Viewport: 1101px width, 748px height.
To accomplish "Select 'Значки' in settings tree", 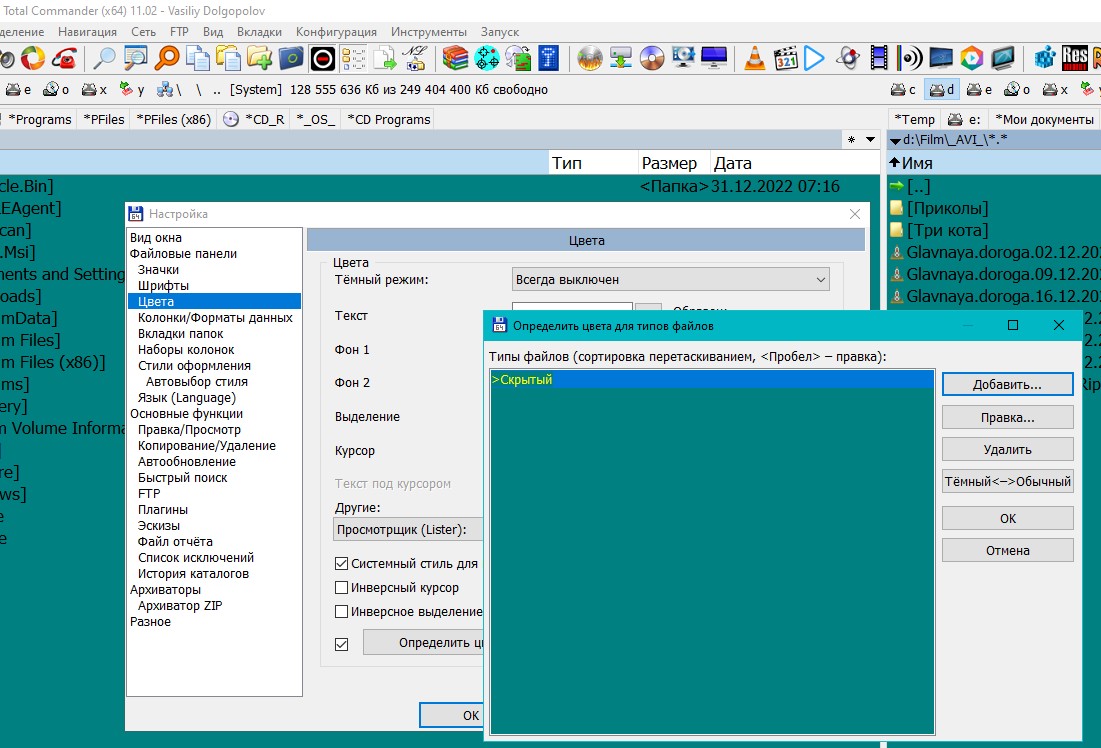I will [x=158, y=269].
